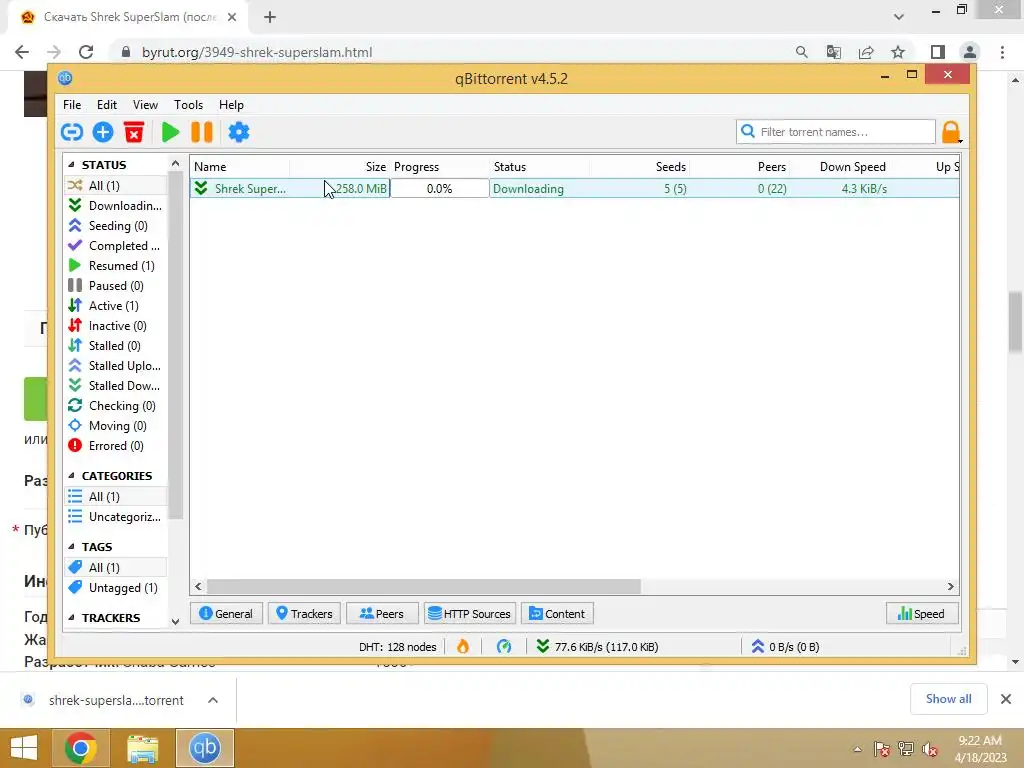Viewport: 1024px width, 768px height.
Task: Reload the Chrome page
Action: pyautogui.click(x=86, y=52)
